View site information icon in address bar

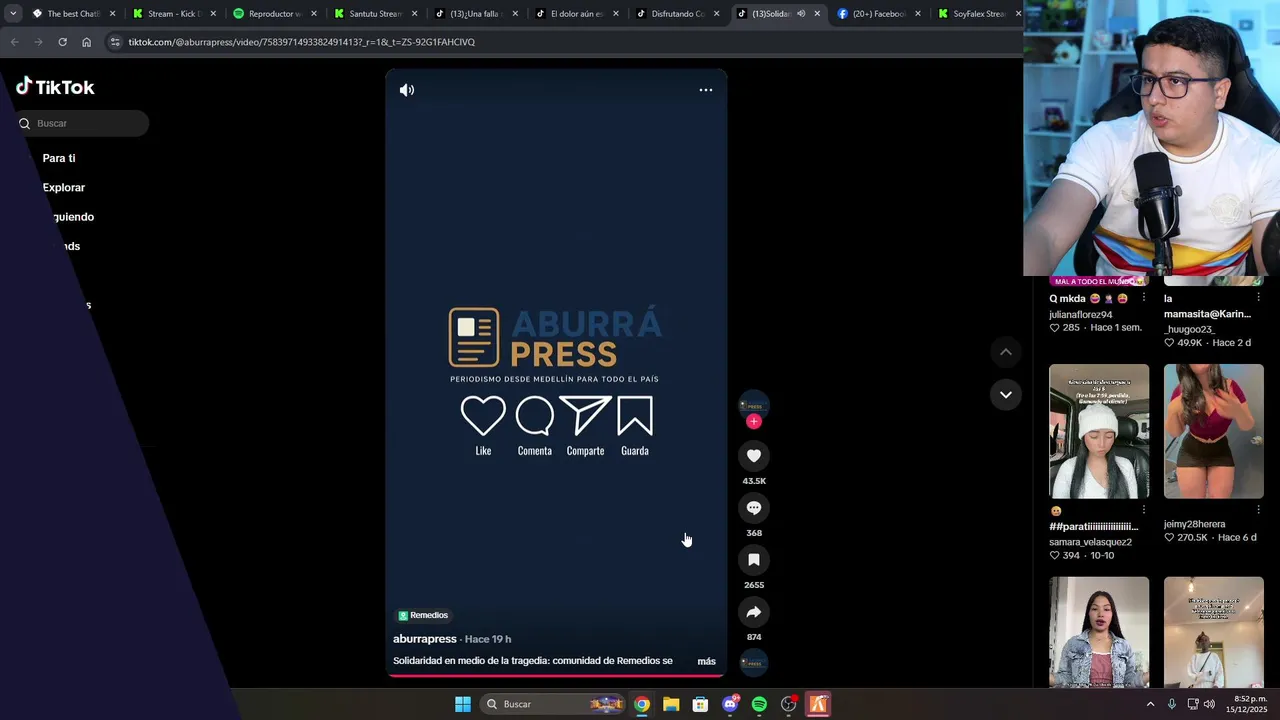[115, 42]
